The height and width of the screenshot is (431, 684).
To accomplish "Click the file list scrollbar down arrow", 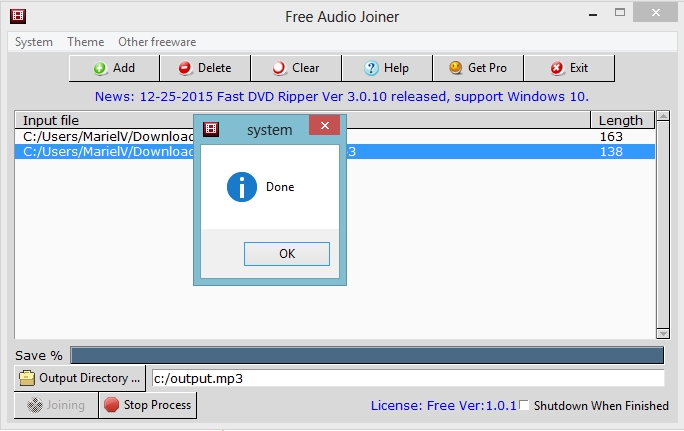I will pyautogui.click(x=662, y=331).
